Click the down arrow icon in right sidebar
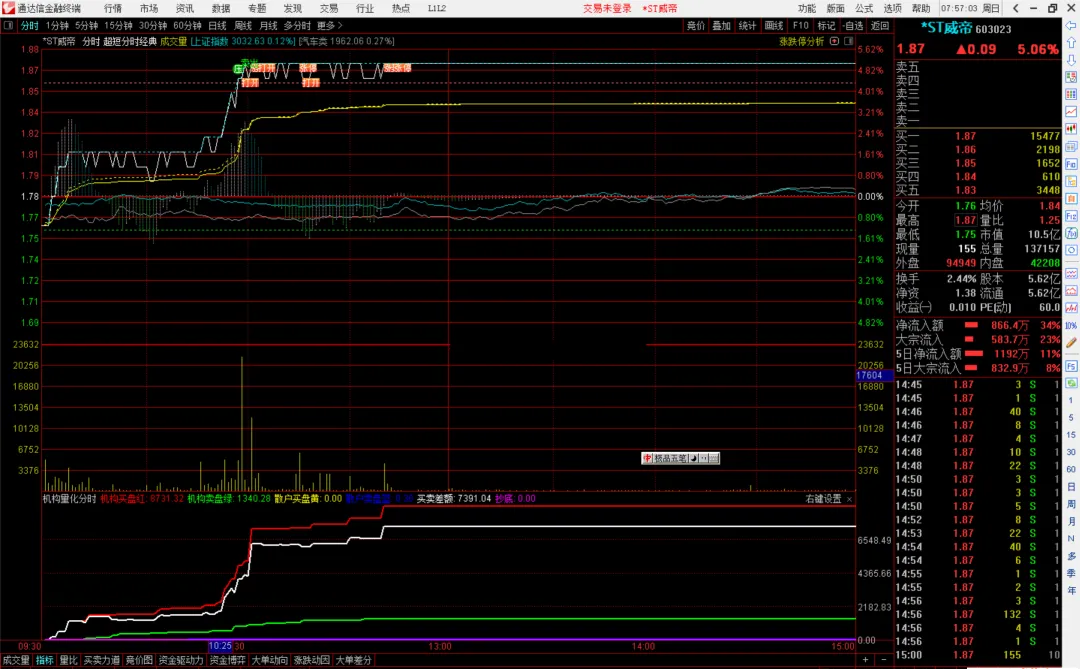 (x=1071, y=60)
